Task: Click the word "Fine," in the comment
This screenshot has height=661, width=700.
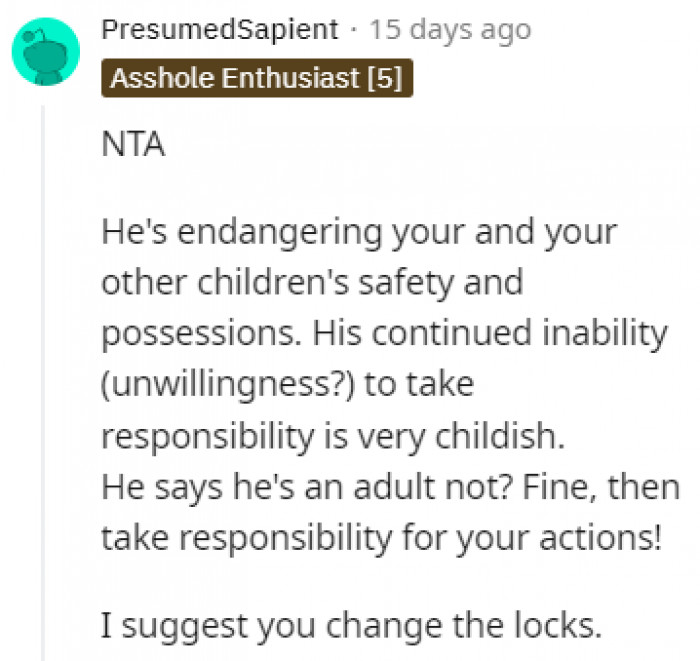Action: click(577, 487)
